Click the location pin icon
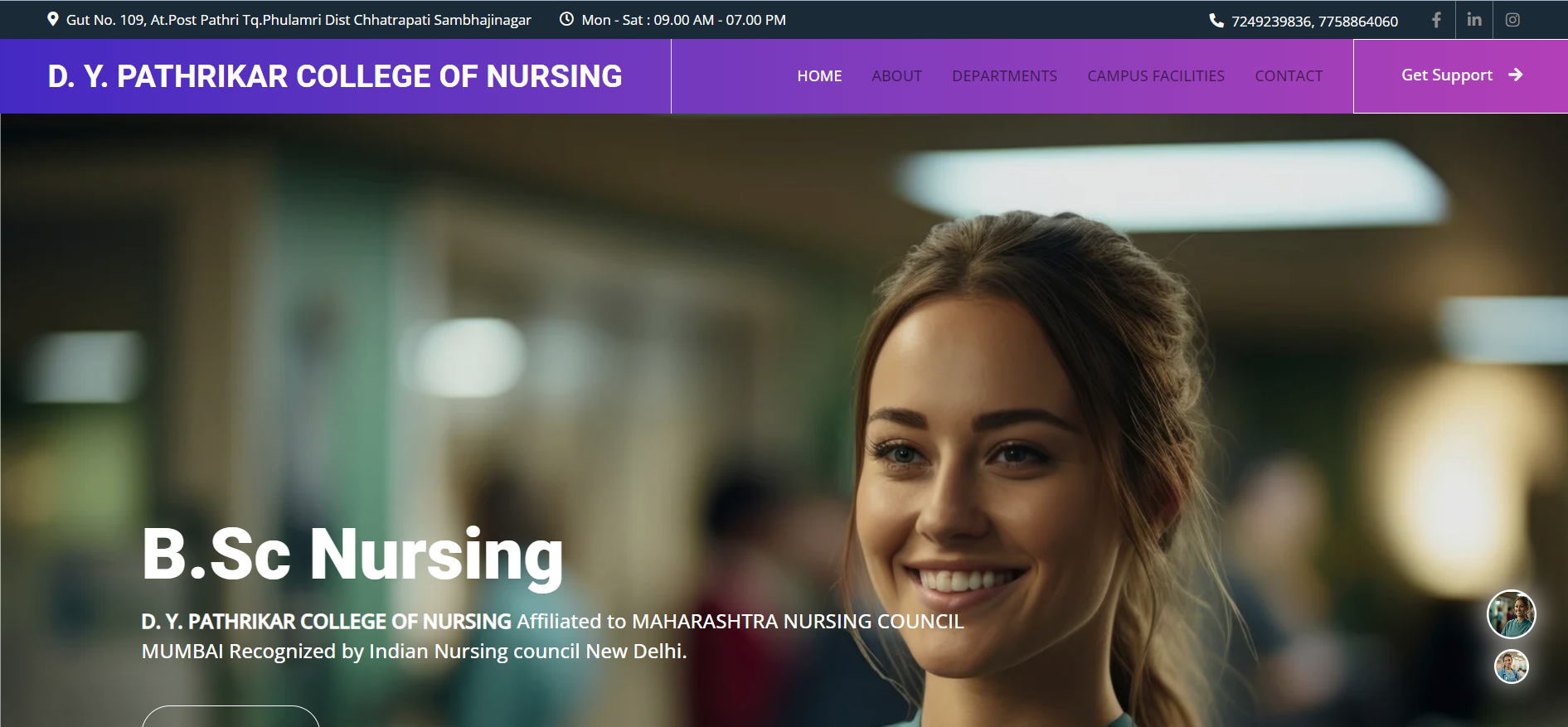The height and width of the screenshot is (727, 1568). pos(53,19)
